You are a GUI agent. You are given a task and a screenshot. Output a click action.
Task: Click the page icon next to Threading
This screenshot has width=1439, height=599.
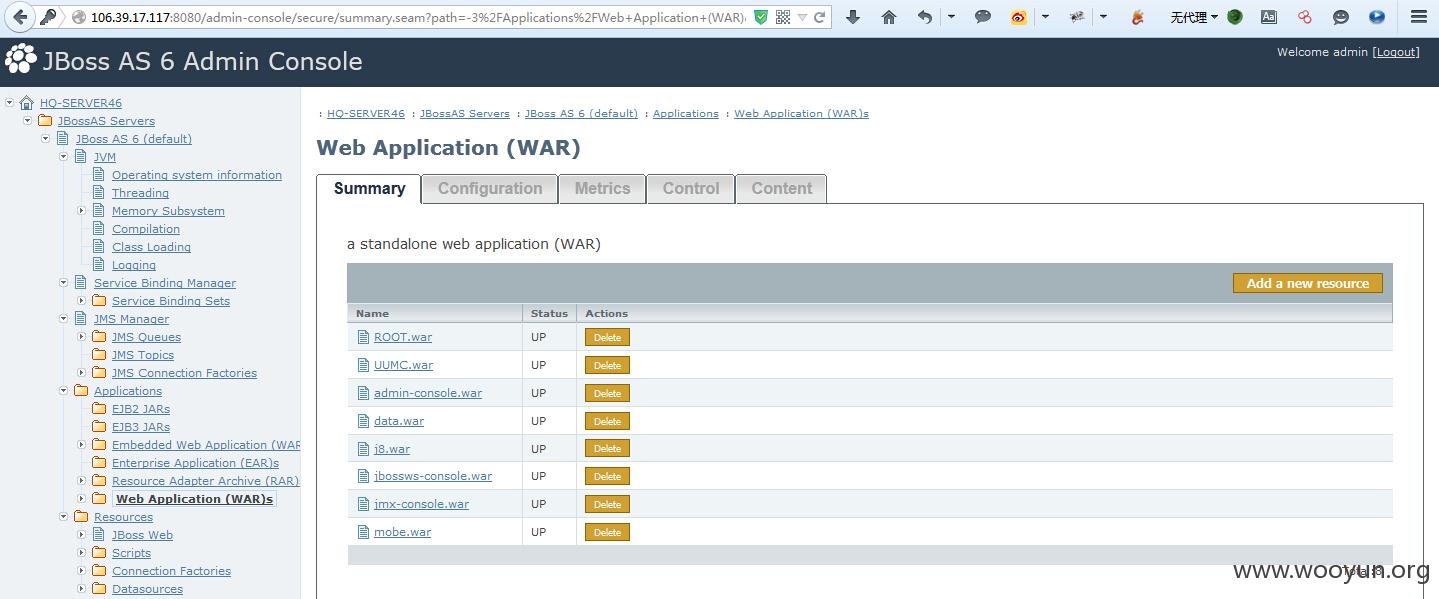click(99, 192)
